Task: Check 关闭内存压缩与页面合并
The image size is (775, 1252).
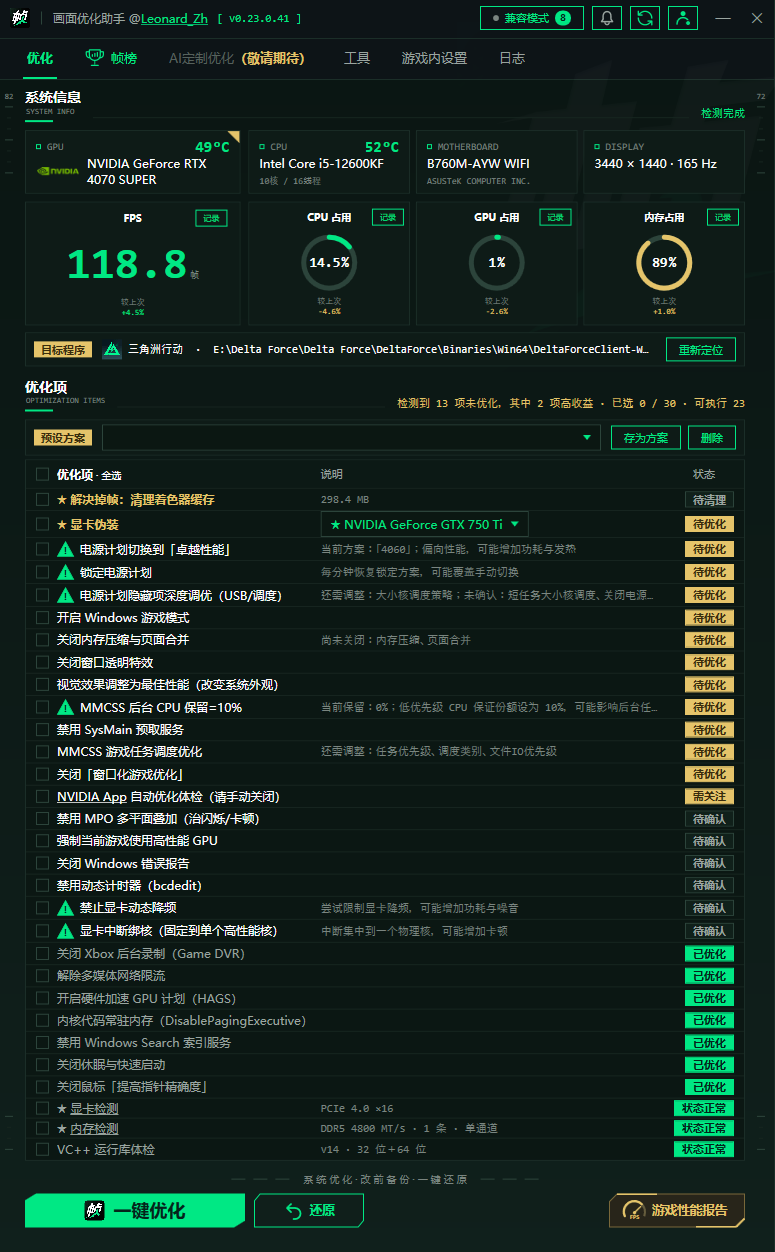Action: [42, 640]
